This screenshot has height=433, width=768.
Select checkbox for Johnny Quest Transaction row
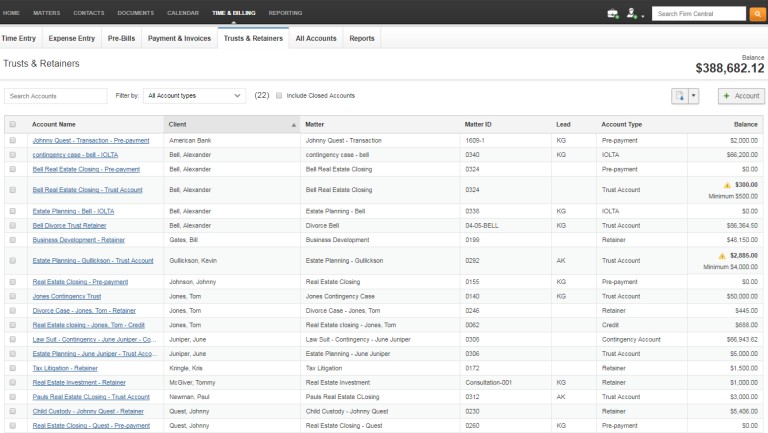(x=13, y=141)
